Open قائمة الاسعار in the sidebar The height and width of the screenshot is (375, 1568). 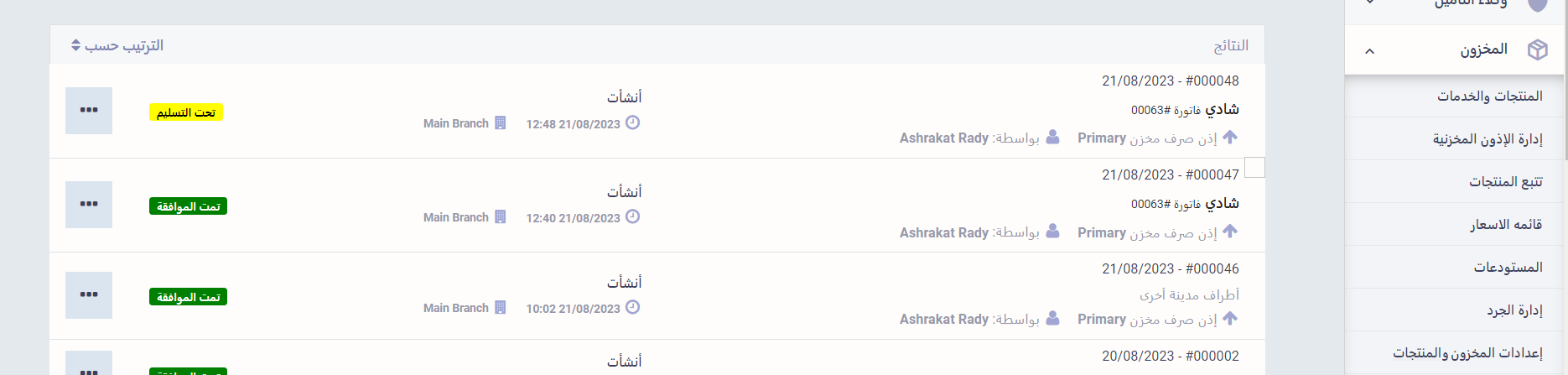(x=1506, y=224)
